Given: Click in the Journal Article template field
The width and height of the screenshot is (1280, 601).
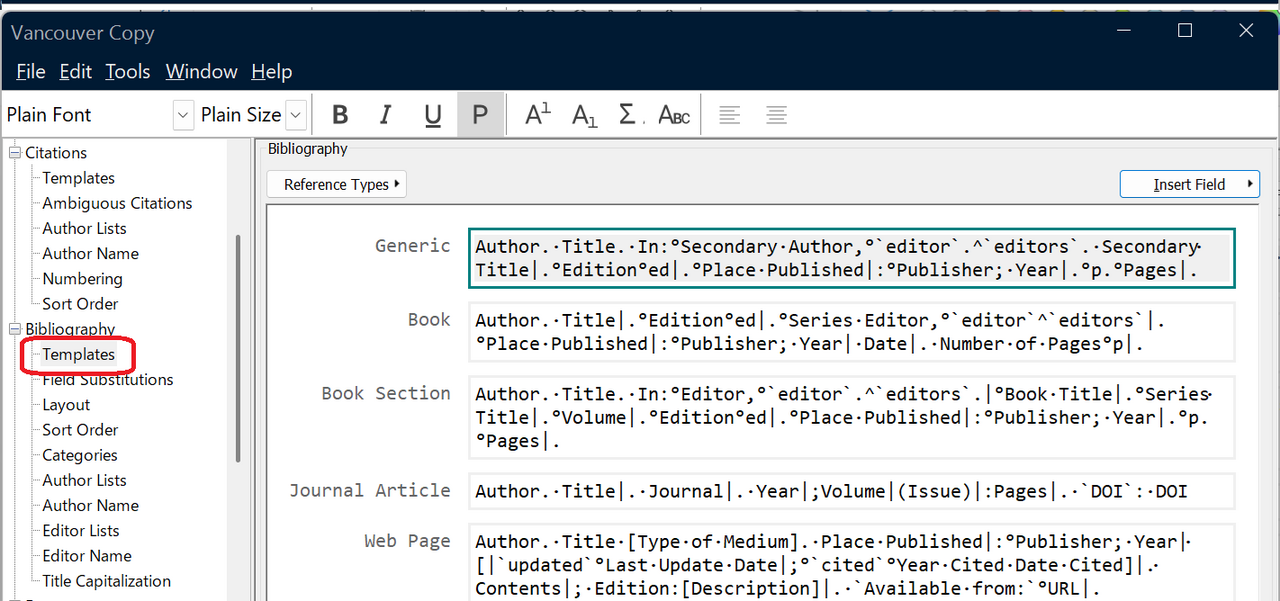Looking at the screenshot, I should tap(851, 491).
